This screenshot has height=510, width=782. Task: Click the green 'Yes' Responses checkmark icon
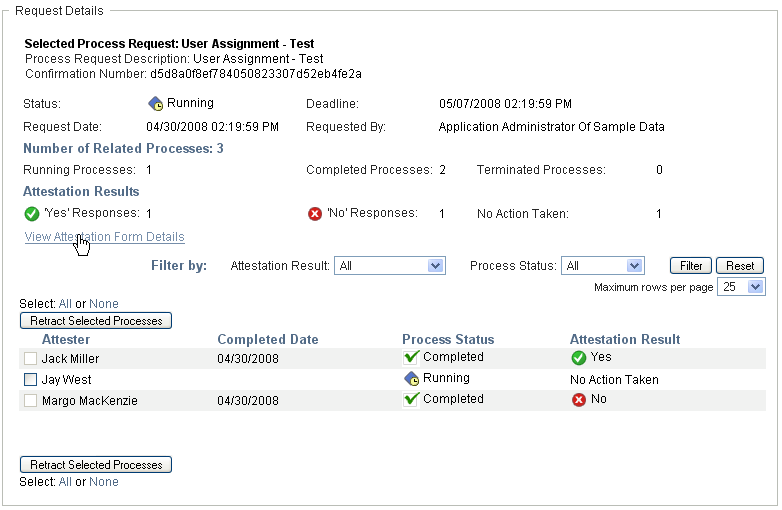click(31, 214)
